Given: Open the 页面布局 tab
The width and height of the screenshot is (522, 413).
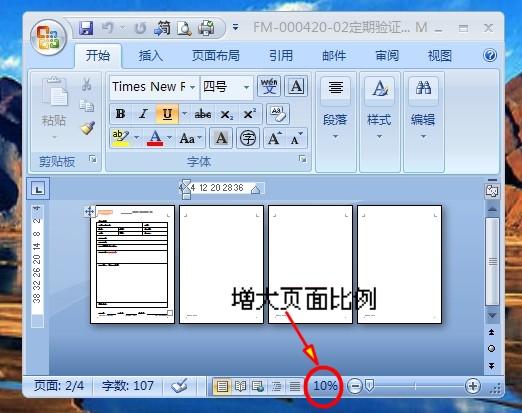Looking at the screenshot, I should [216, 55].
